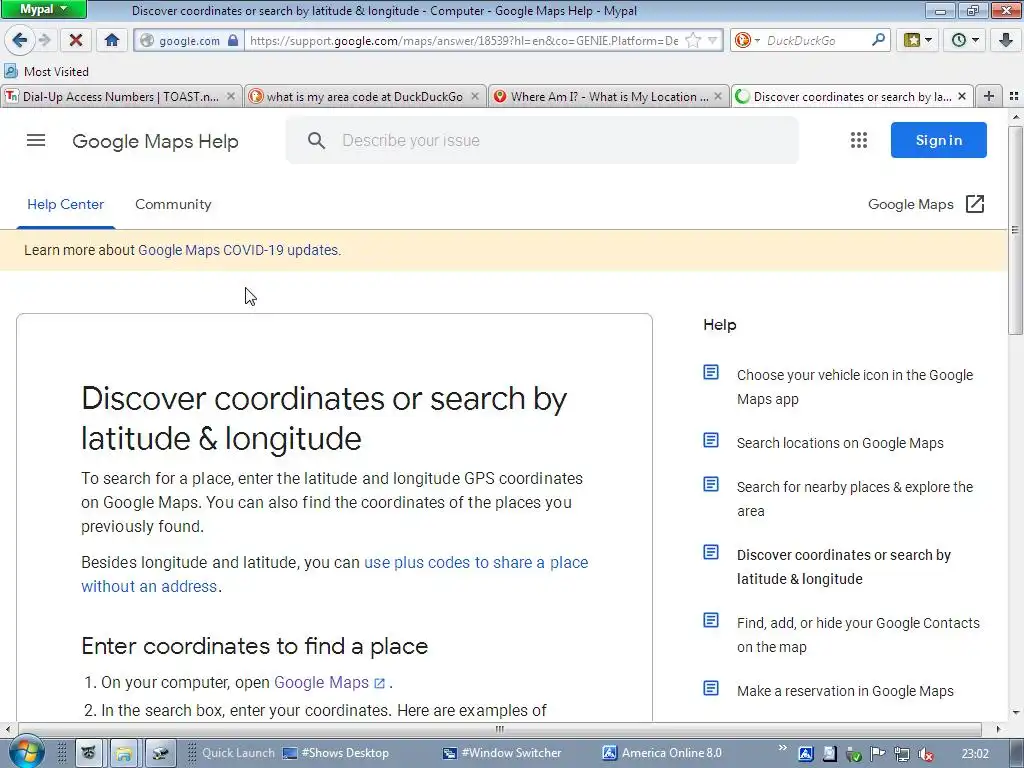Click the Action Center flag tray icon
This screenshot has height=768, width=1024.
click(x=877, y=754)
